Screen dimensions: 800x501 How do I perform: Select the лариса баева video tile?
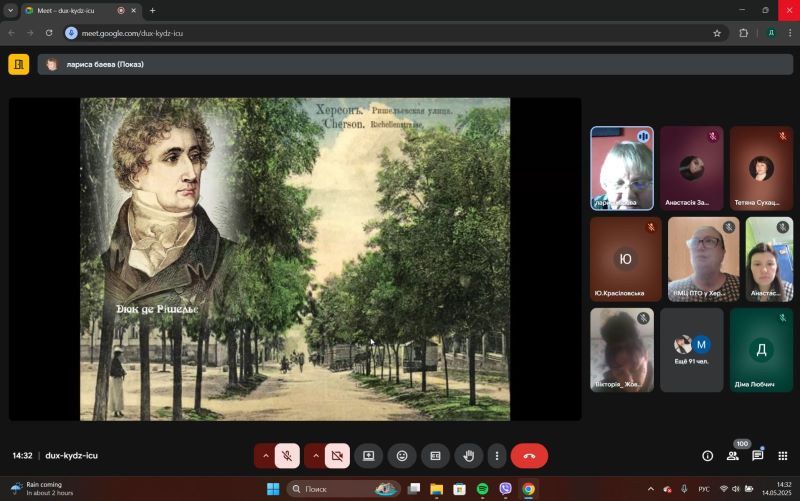(x=621, y=168)
